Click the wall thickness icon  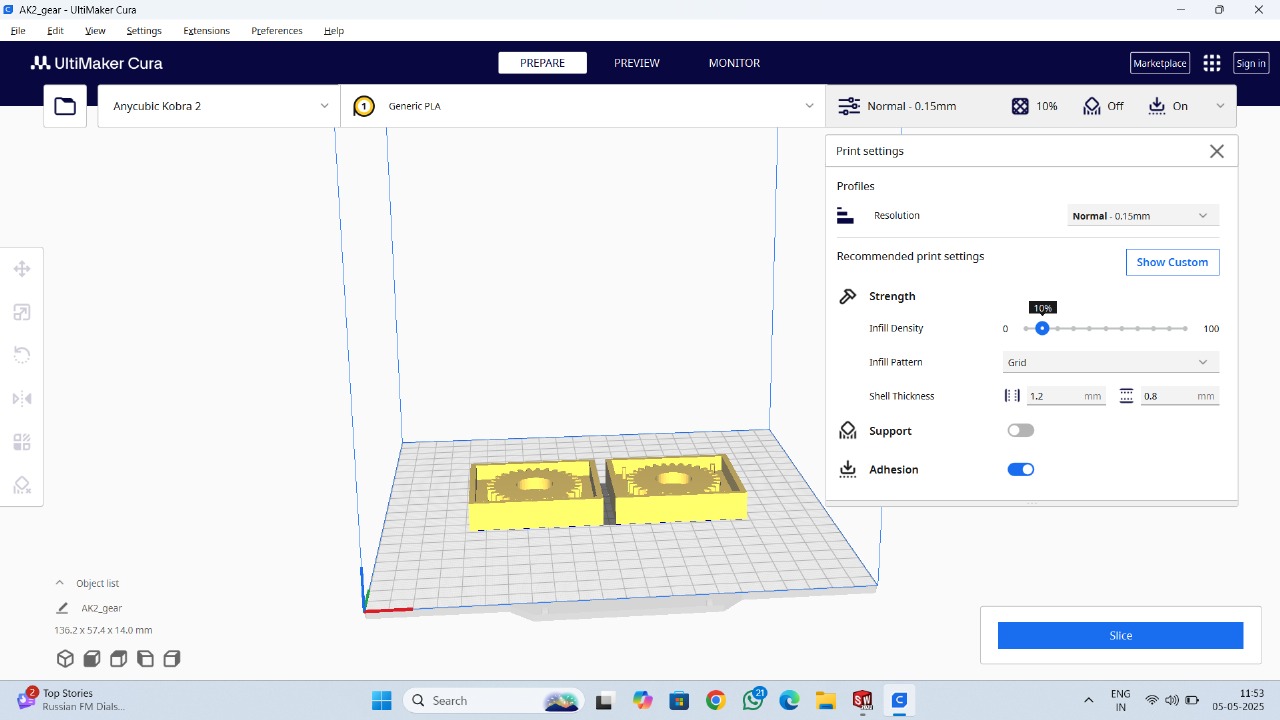coord(1012,396)
